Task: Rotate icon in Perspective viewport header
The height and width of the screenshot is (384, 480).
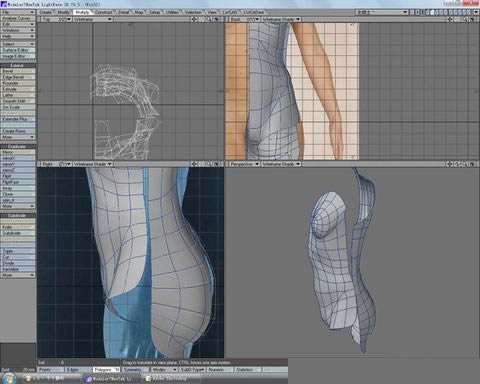Action: [457, 164]
